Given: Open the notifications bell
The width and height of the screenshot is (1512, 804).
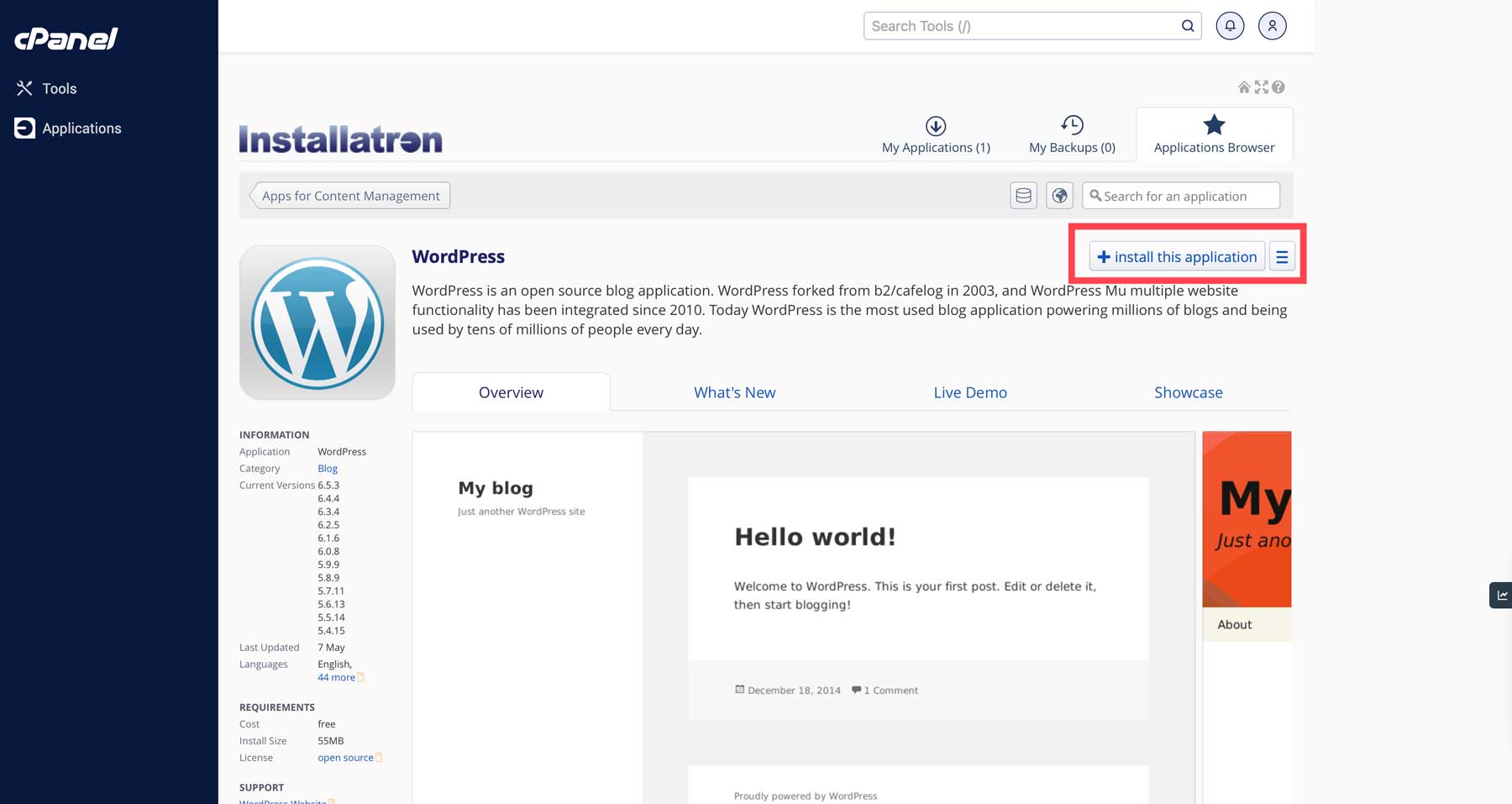Looking at the screenshot, I should tap(1230, 25).
